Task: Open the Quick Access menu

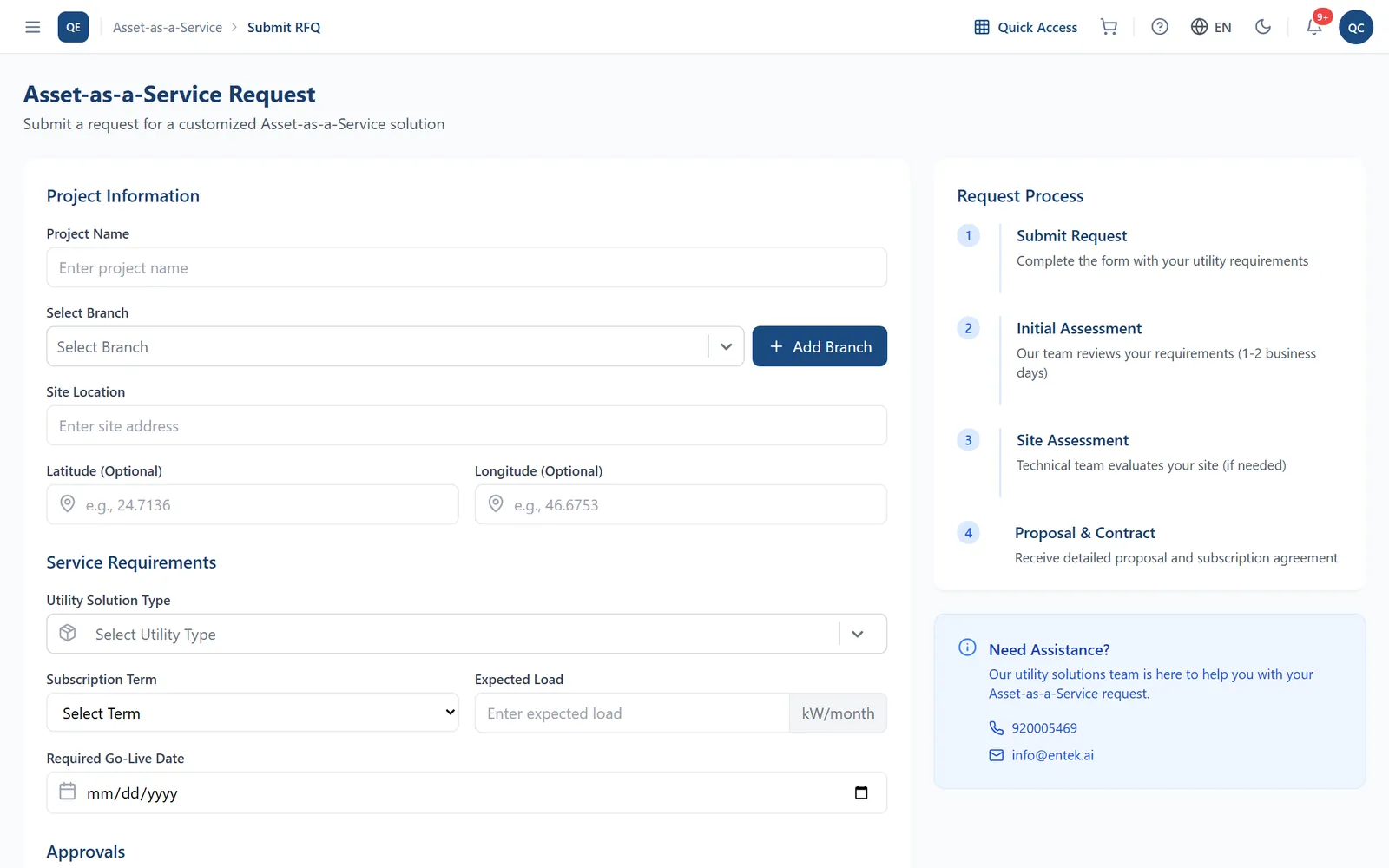Action: [x=1025, y=27]
